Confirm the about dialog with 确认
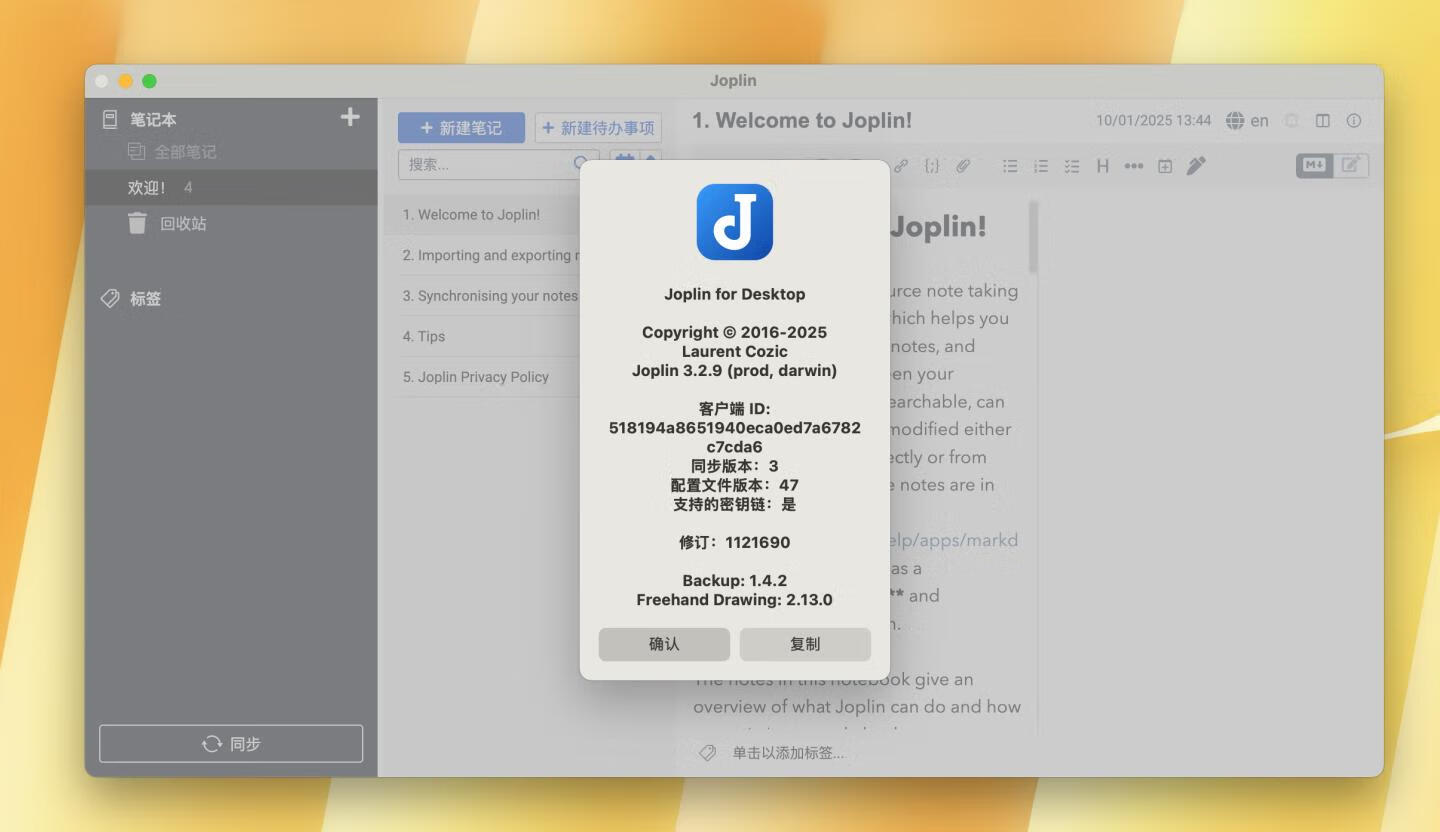Viewport: 1440px width, 832px height. coord(664,644)
